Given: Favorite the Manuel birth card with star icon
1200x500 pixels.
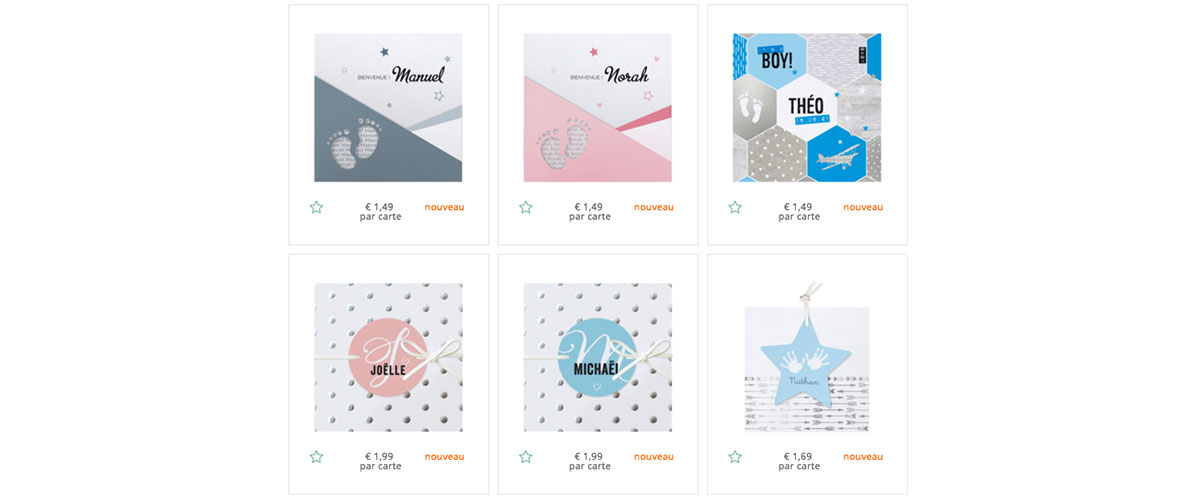Looking at the screenshot, I should point(316,207).
